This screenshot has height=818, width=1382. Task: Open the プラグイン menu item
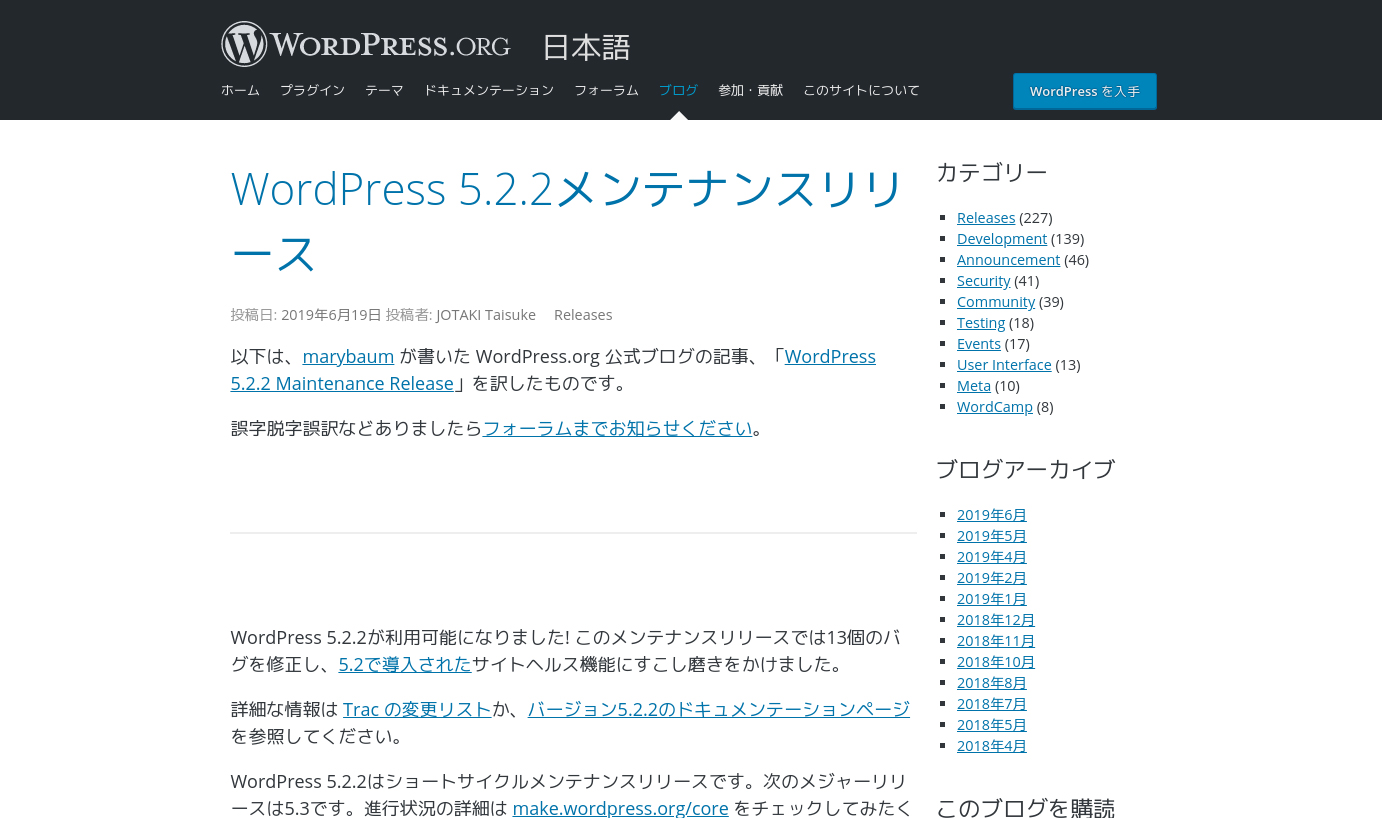point(312,90)
